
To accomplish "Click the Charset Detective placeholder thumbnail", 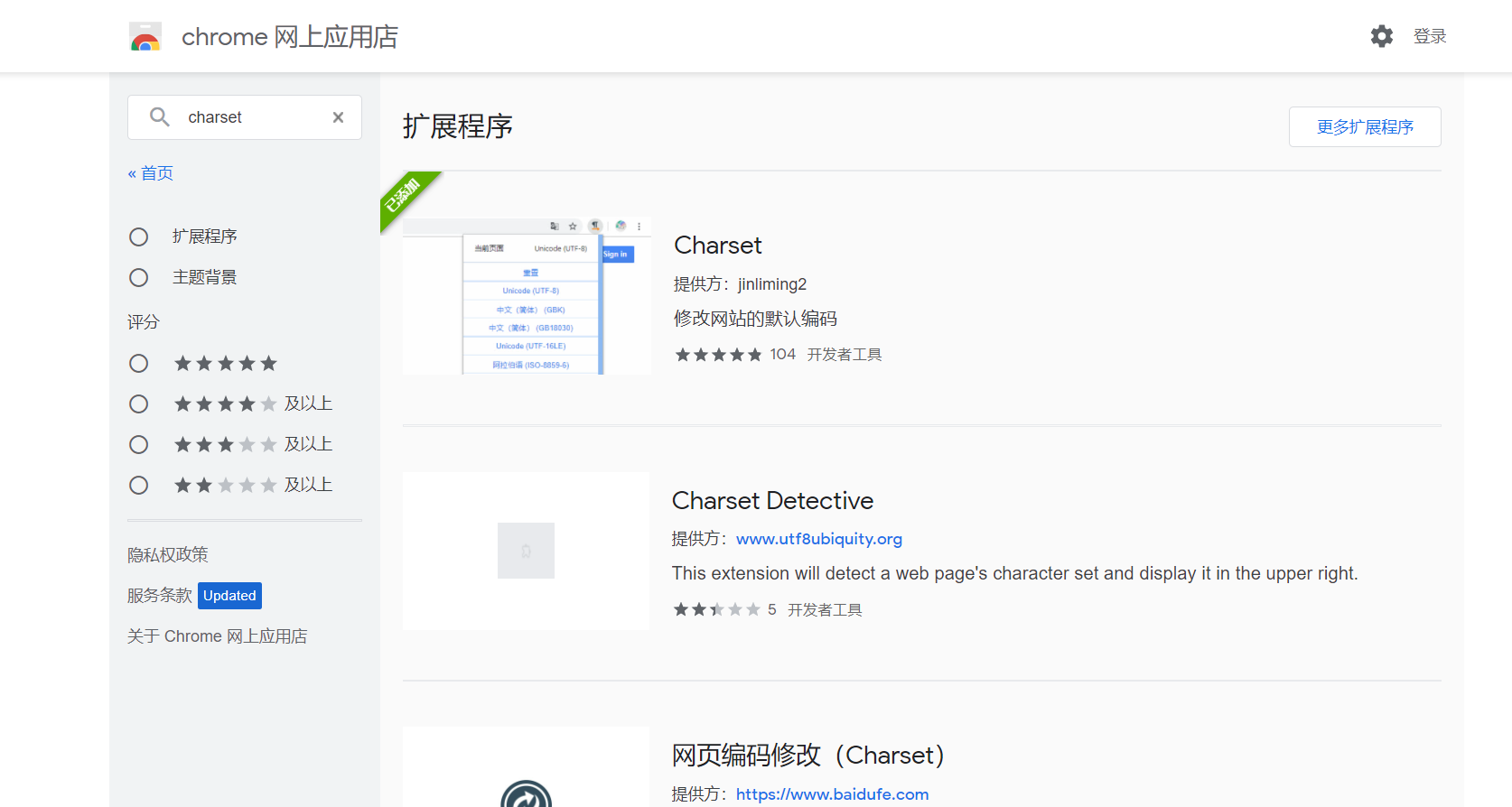I will coord(526,551).
